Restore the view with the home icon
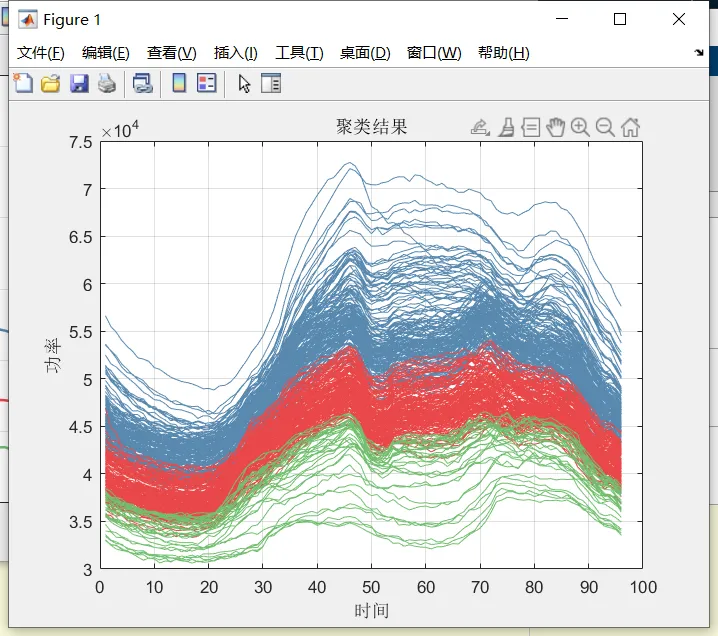The width and height of the screenshot is (718, 636). 630,127
